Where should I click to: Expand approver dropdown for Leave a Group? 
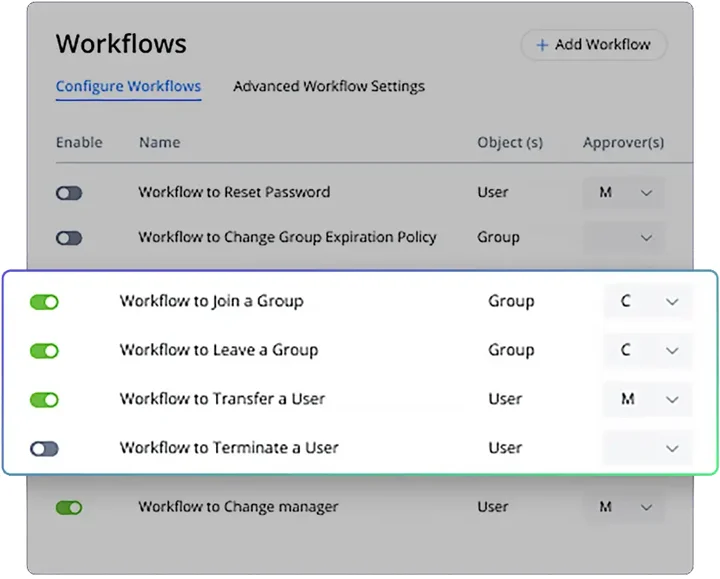647,351
